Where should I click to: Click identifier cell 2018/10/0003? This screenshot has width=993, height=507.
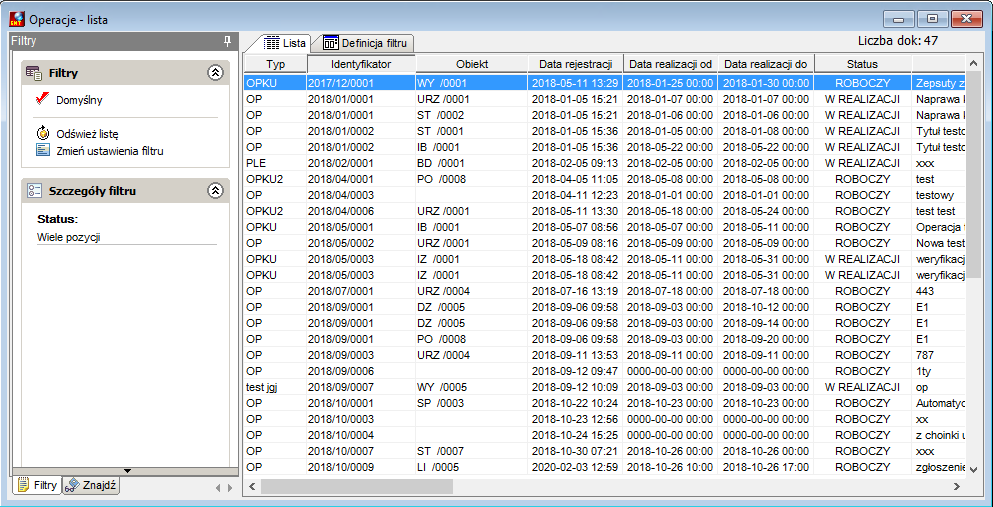point(361,419)
